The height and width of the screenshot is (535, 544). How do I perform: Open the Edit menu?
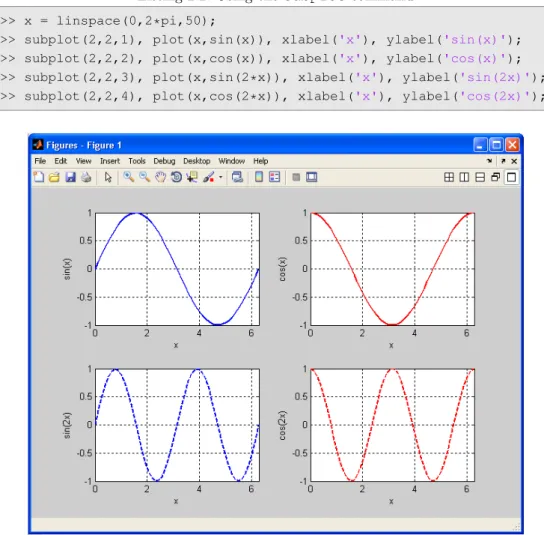pyautogui.click(x=60, y=161)
